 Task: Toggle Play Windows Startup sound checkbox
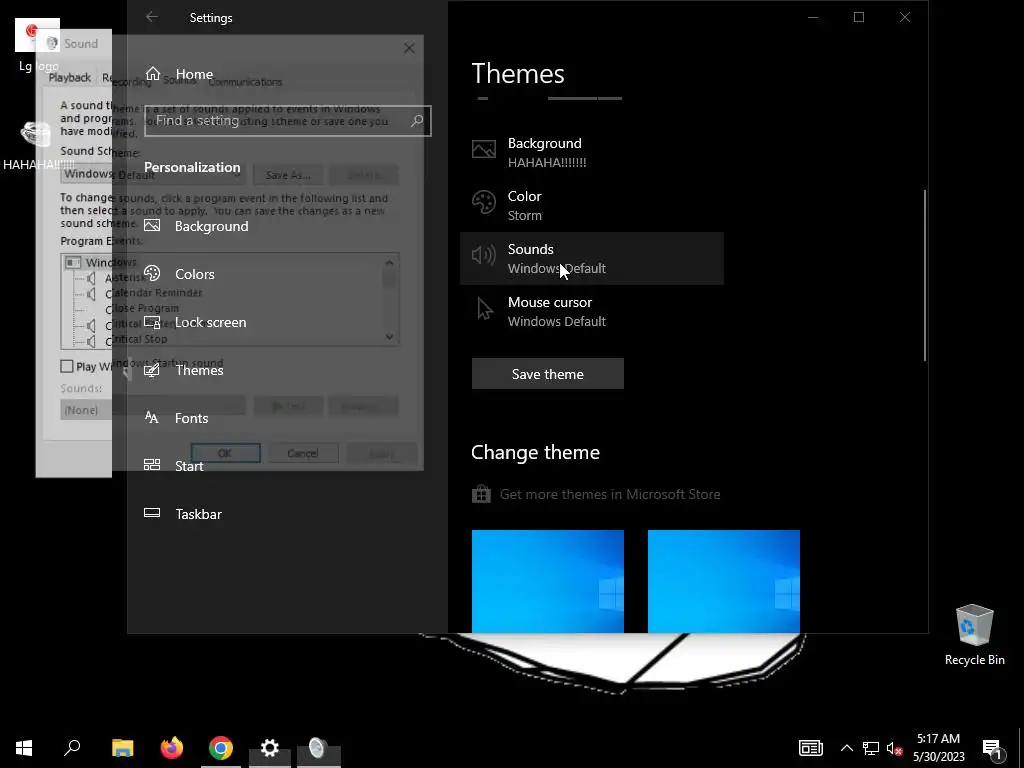[67, 366]
